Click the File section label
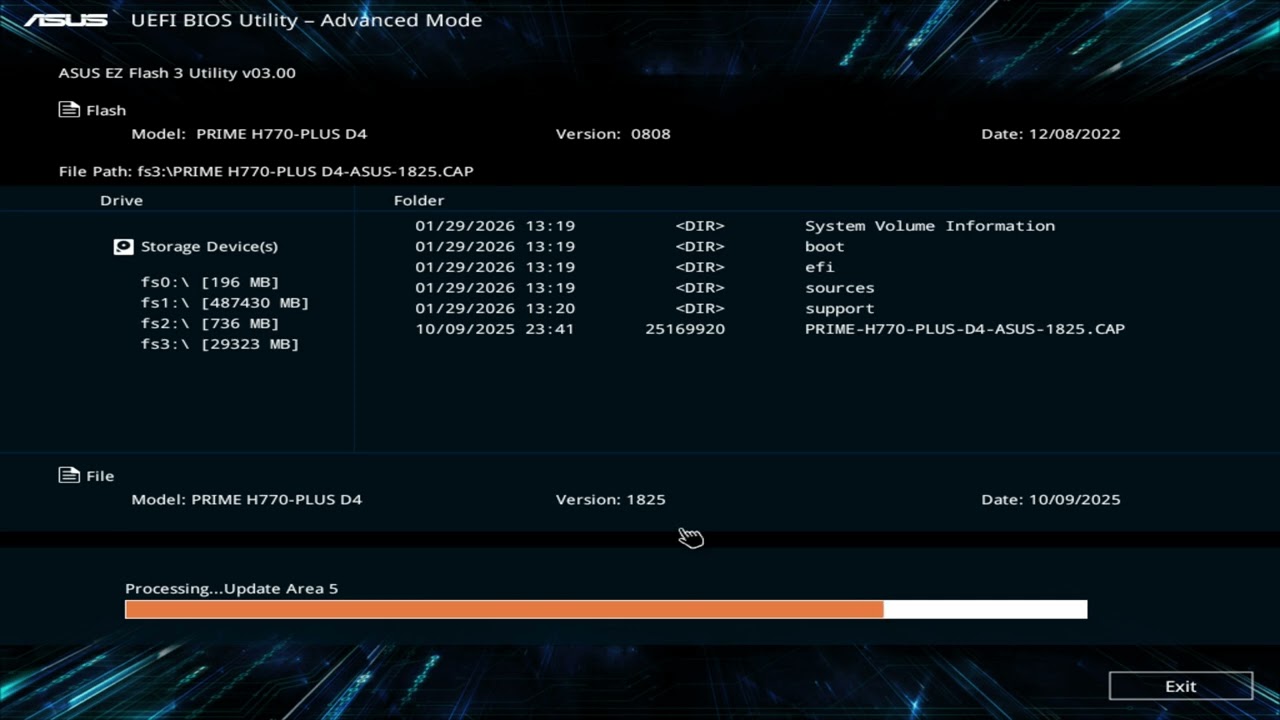 [100, 476]
